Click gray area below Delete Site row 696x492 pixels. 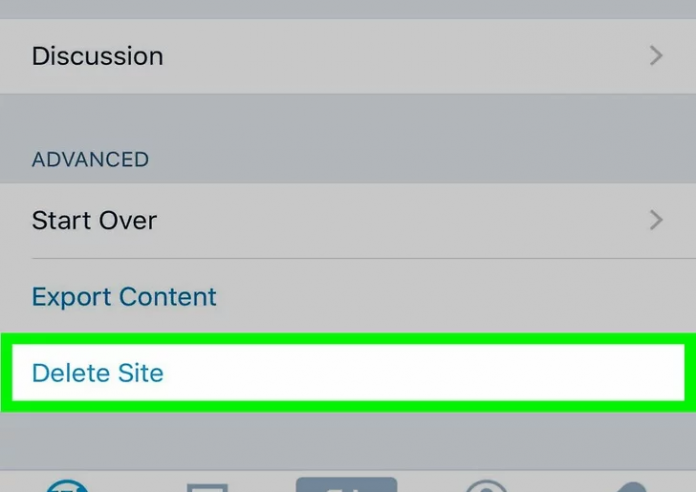point(348,438)
